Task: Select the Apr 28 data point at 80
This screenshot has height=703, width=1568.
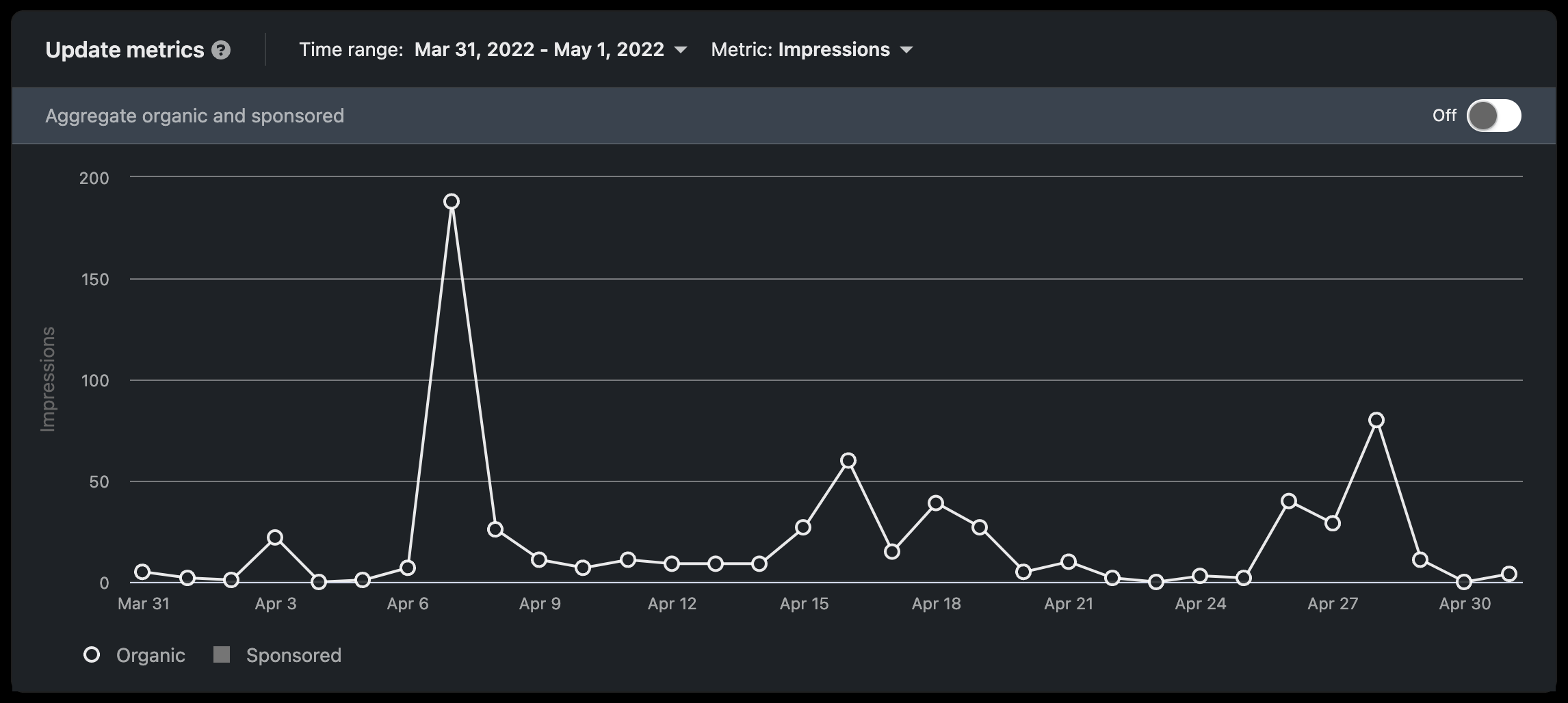Action: (1376, 420)
